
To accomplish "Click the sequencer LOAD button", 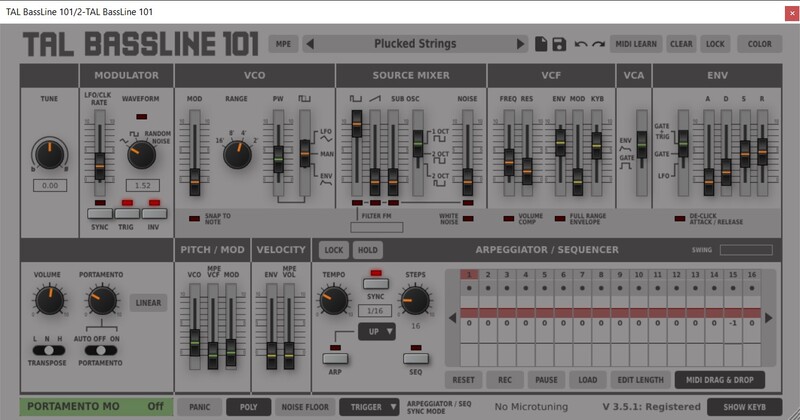I will pyautogui.click(x=587, y=380).
